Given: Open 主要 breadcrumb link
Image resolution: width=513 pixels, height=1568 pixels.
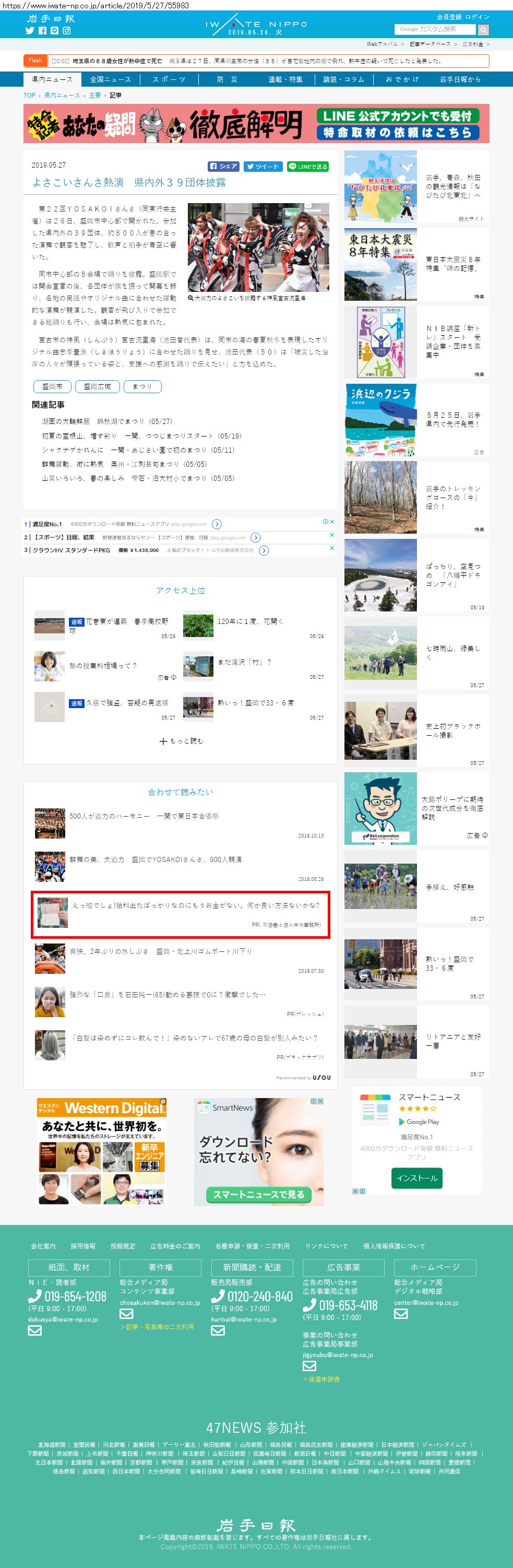Looking at the screenshot, I should coord(95,96).
